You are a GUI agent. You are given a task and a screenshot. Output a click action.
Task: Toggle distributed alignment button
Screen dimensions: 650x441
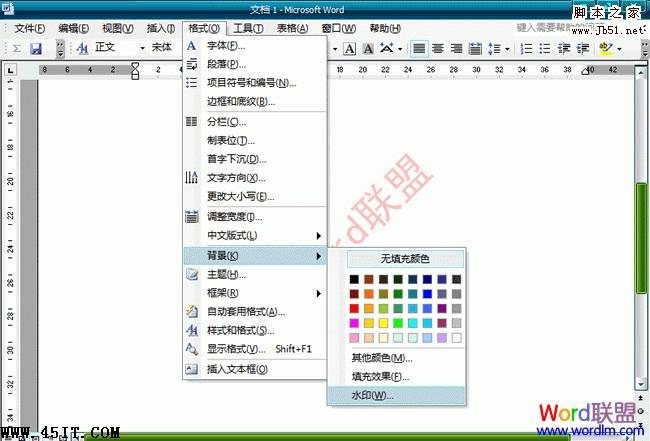click(475, 48)
